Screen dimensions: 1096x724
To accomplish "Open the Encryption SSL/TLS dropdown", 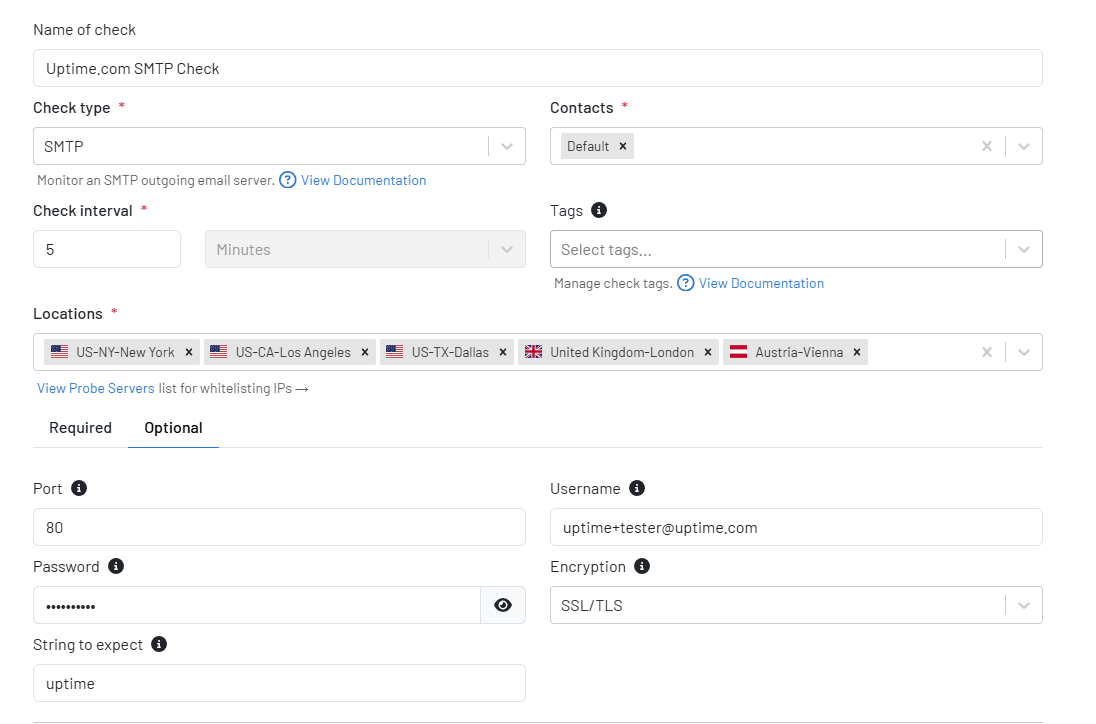I will [x=796, y=605].
